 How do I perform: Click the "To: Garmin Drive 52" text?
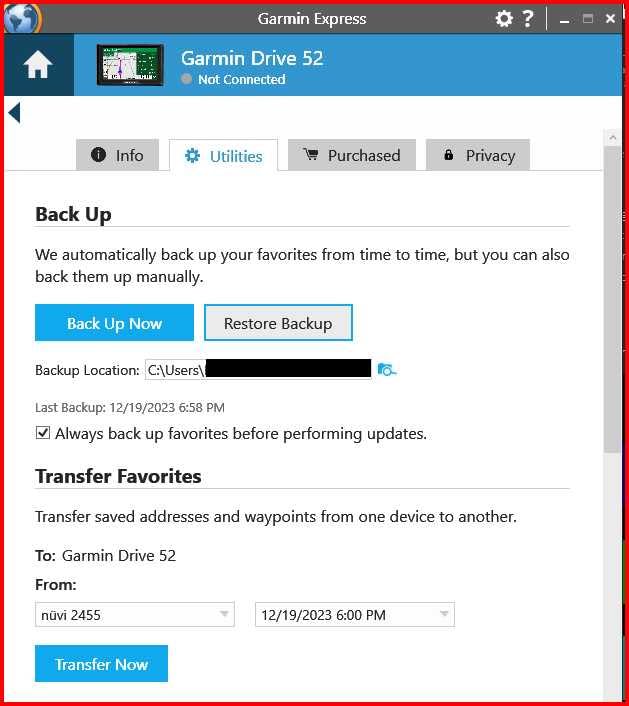point(105,556)
